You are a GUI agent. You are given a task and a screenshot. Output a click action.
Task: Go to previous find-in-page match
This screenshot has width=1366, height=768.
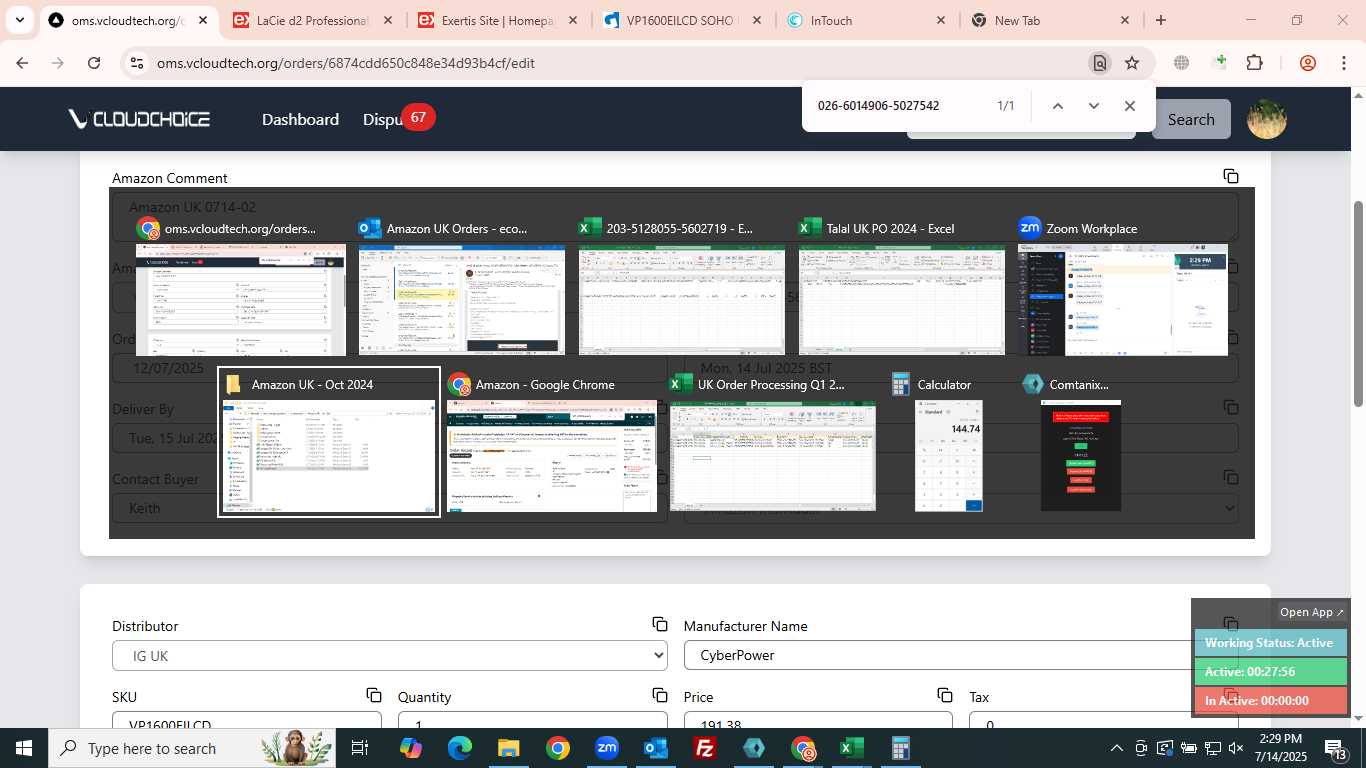tap(1057, 106)
